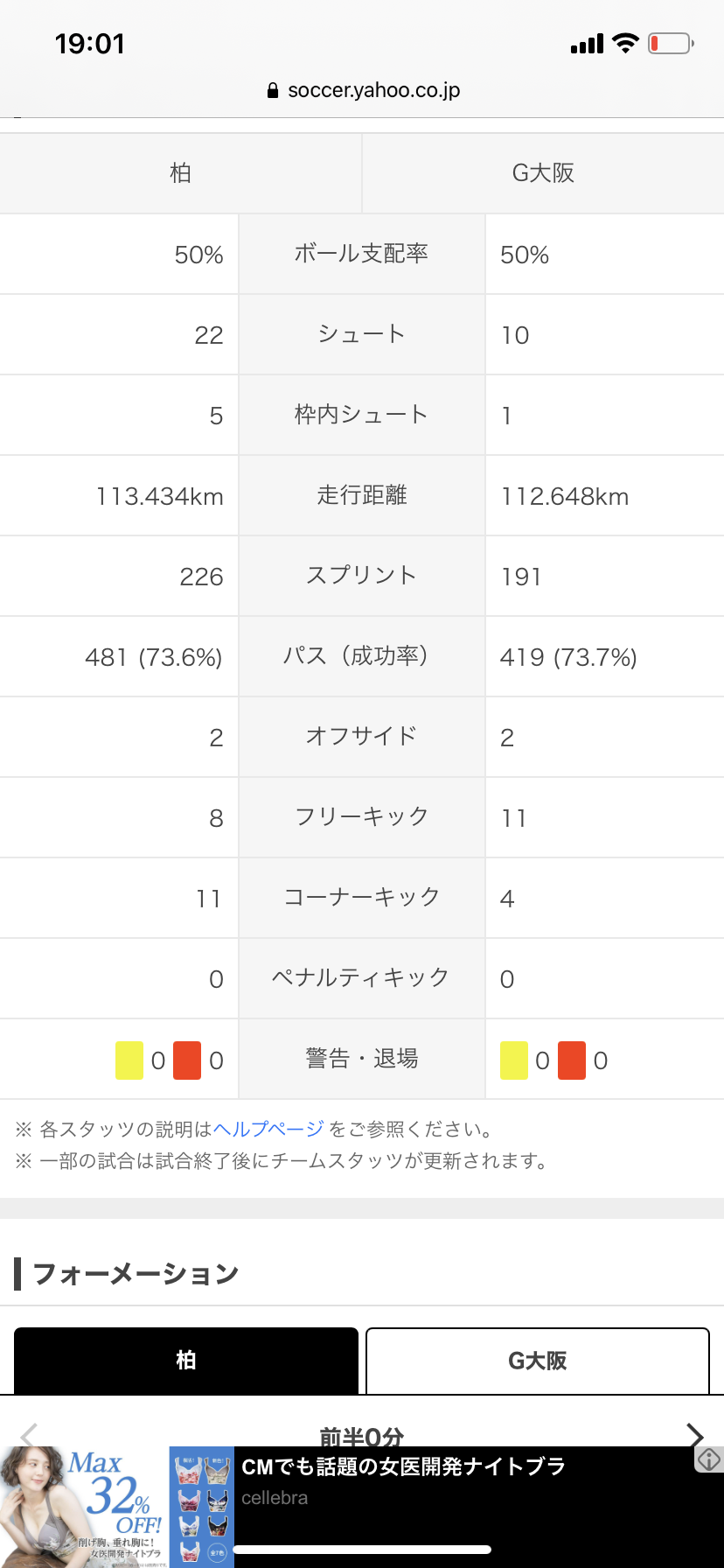
Task: Open the ad info icon
Action: click(708, 1459)
